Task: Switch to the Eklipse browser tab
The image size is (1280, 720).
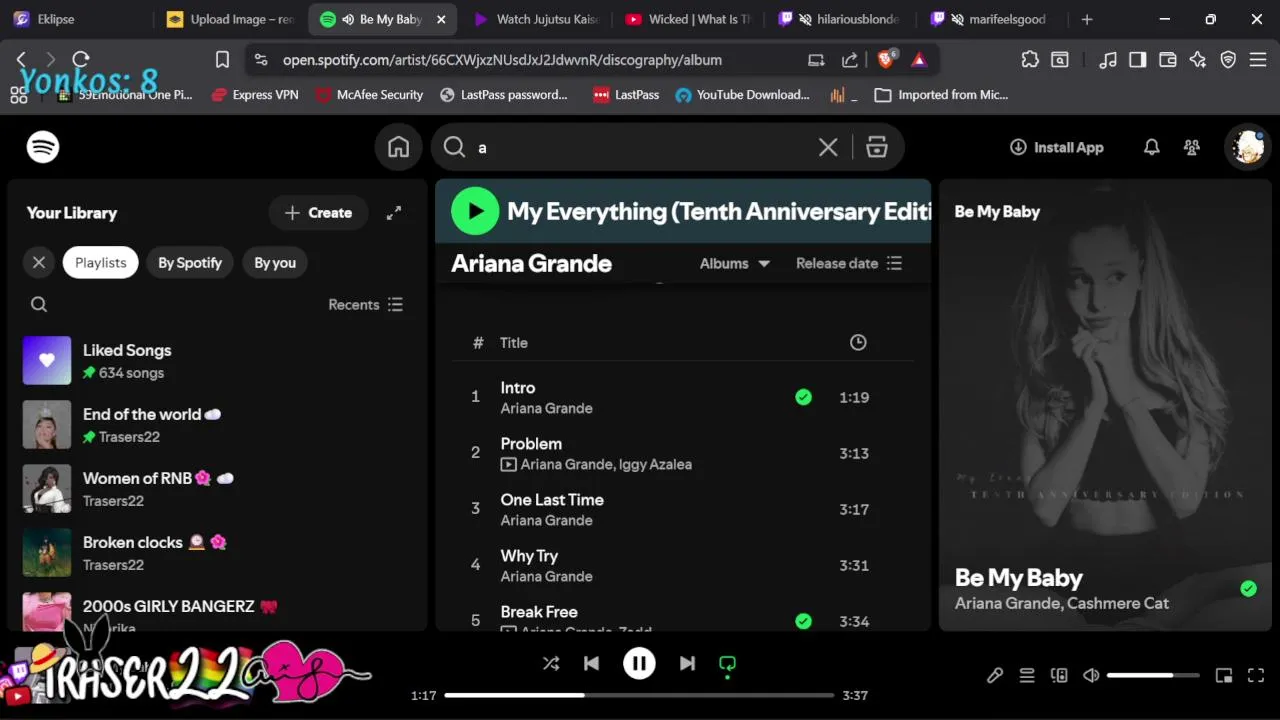Action: click(x=78, y=19)
